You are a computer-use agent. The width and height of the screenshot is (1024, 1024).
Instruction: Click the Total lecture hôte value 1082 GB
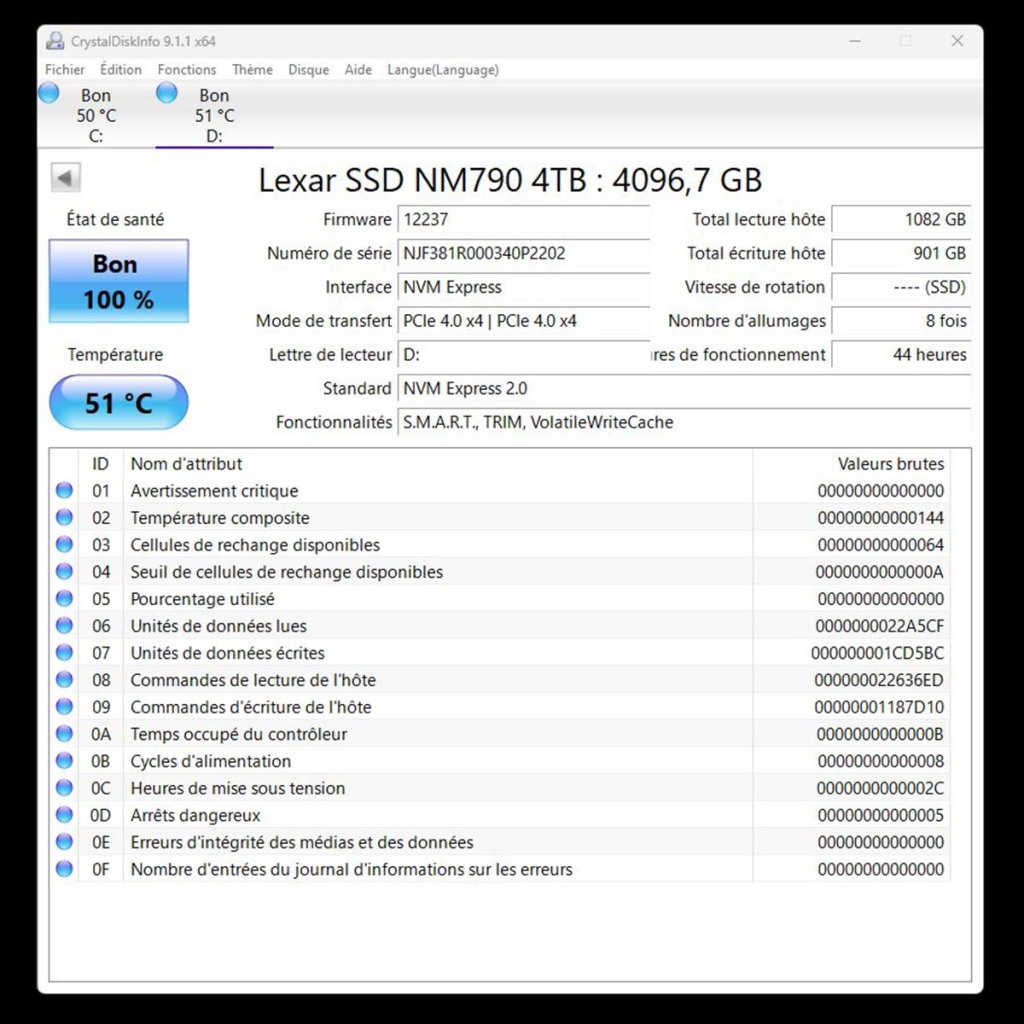coord(901,219)
